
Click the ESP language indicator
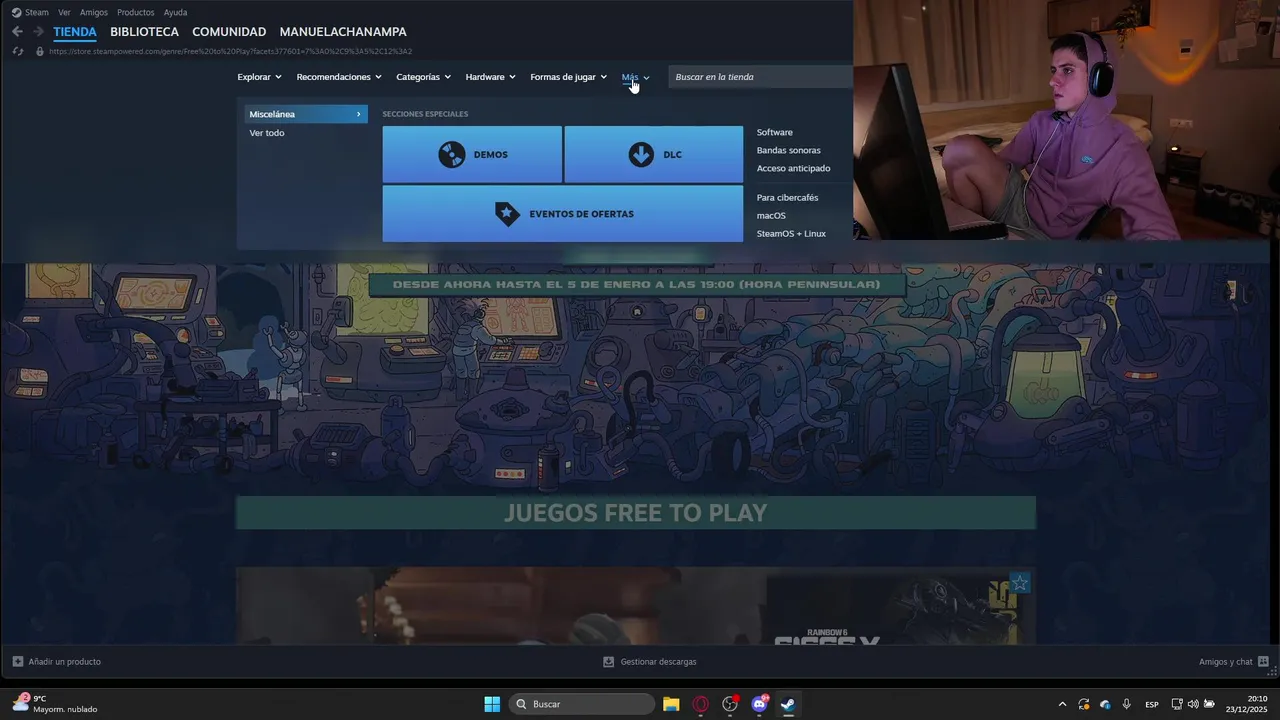[x=1152, y=704]
